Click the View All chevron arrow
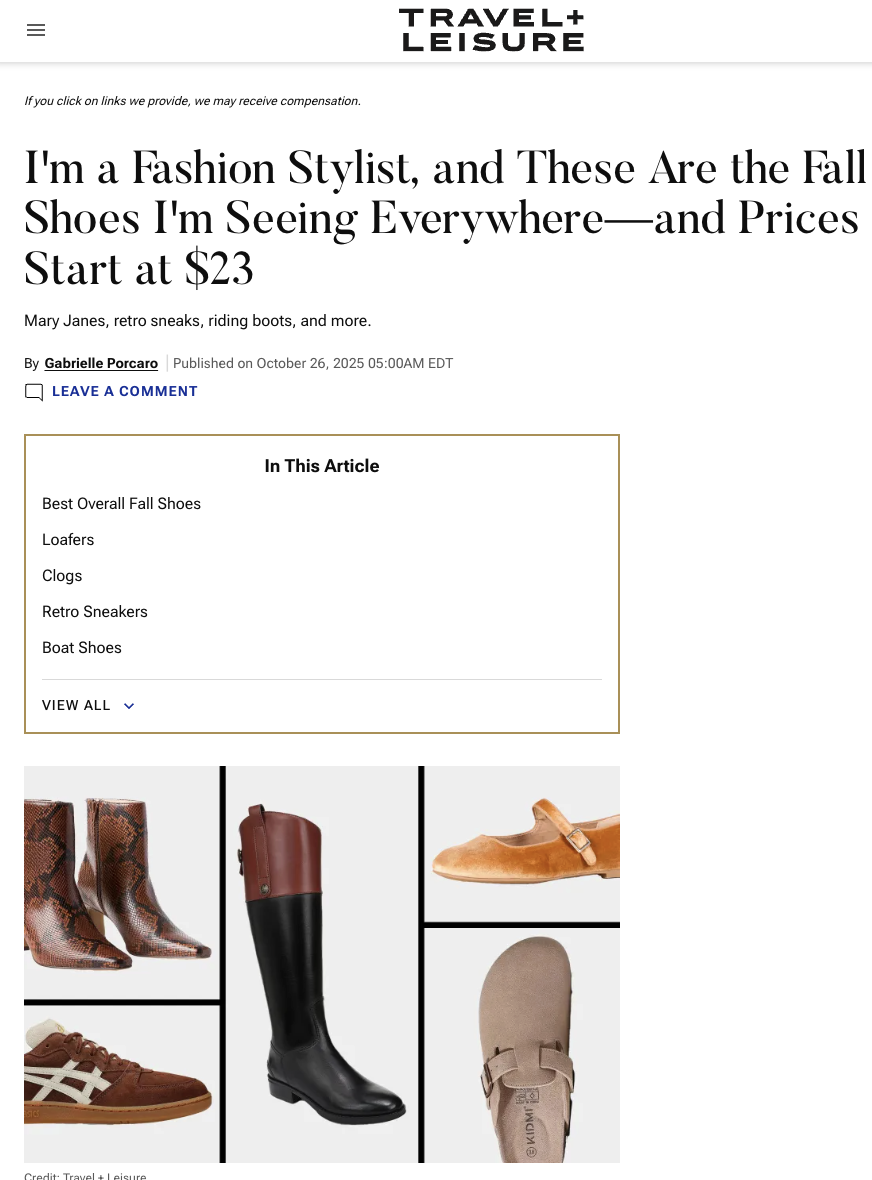Viewport: 872px width, 1180px height. pyautogui.click(x=129, y=706)
